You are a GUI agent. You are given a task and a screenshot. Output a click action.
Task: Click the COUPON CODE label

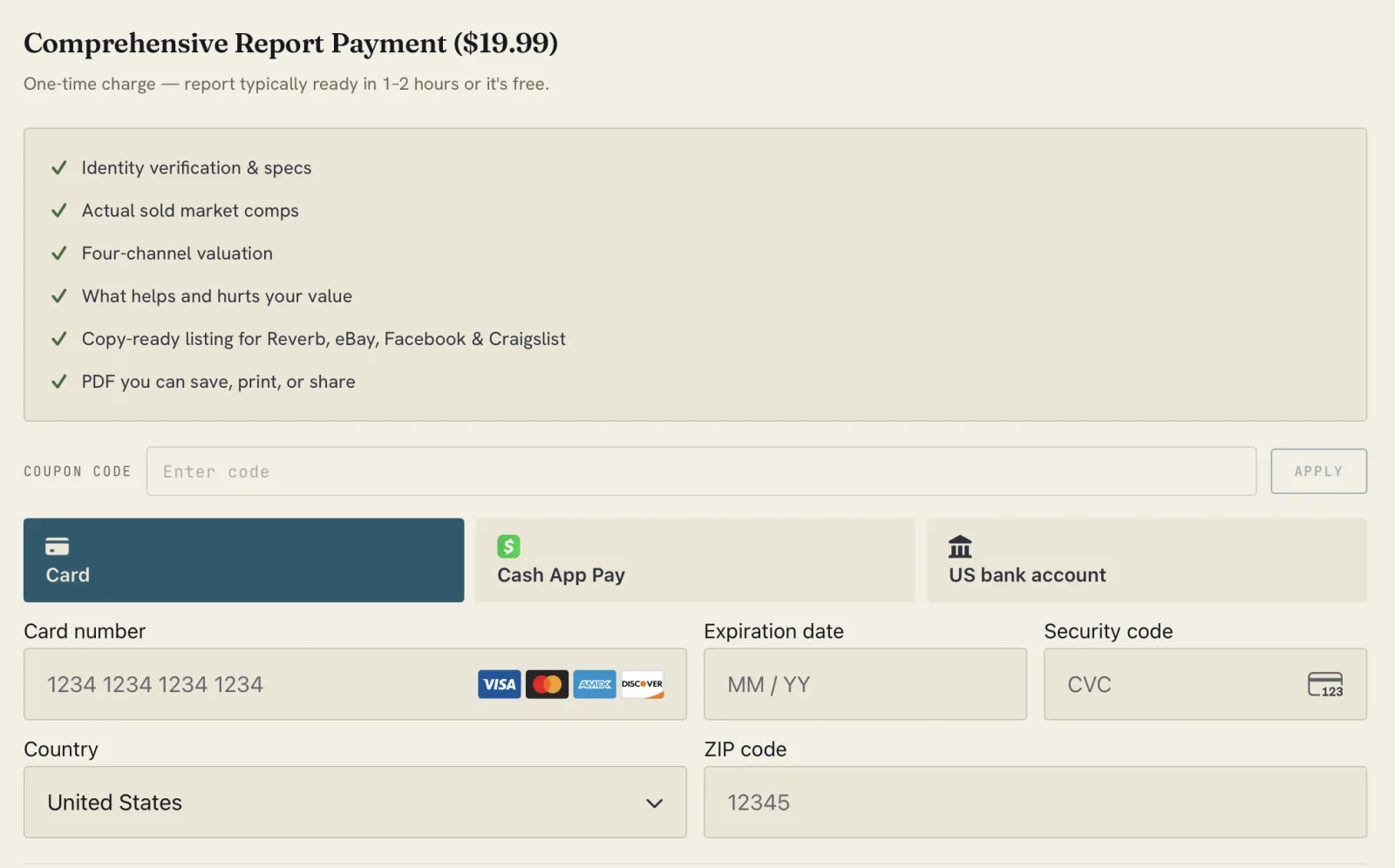tap(77, 471)
